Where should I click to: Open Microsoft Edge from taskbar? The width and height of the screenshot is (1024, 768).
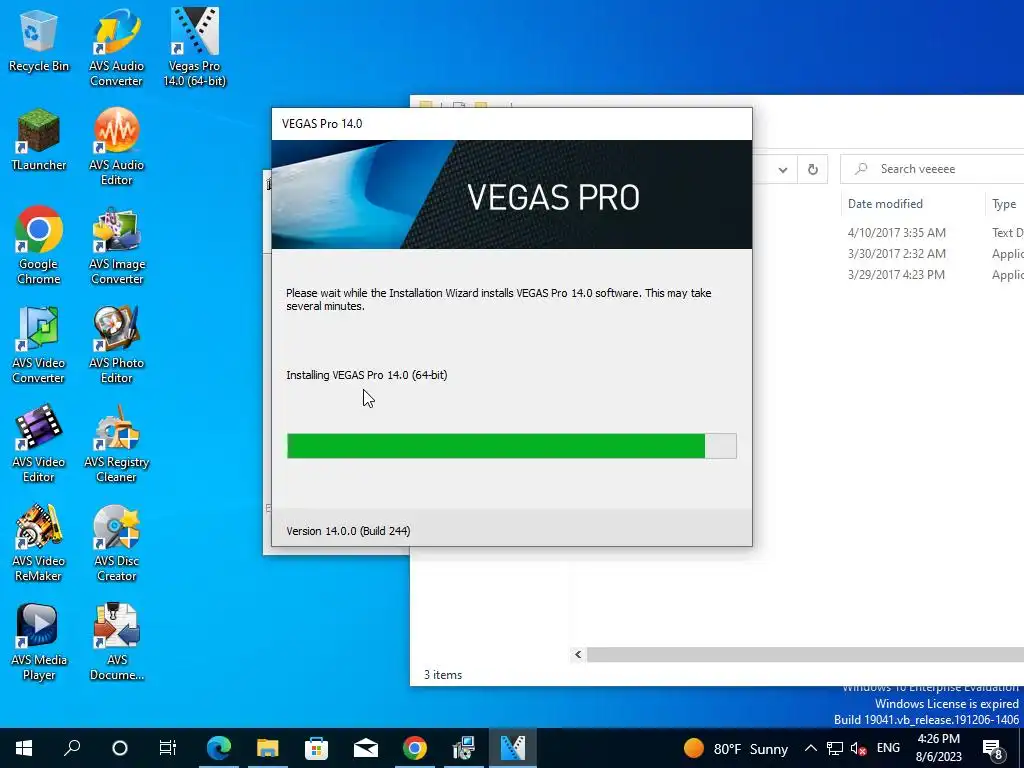point(219,748)
